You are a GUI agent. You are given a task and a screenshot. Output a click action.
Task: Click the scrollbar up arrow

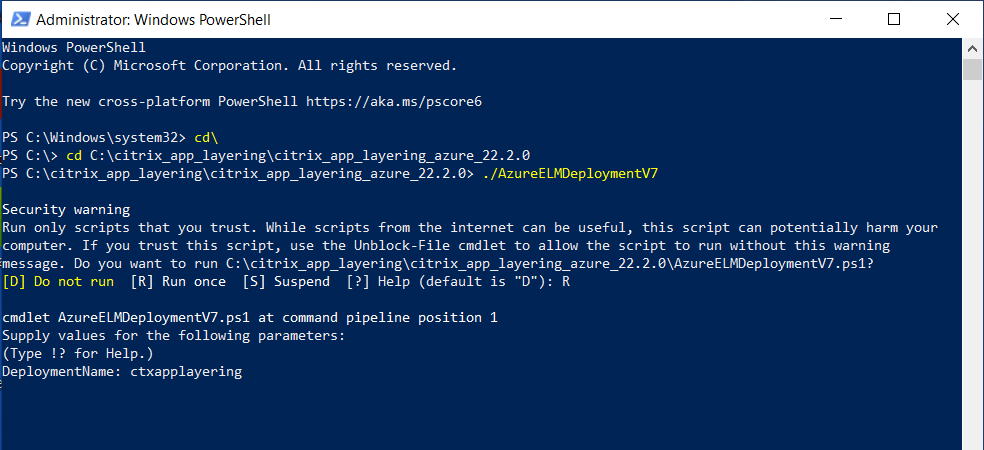[x=973, y=48]
